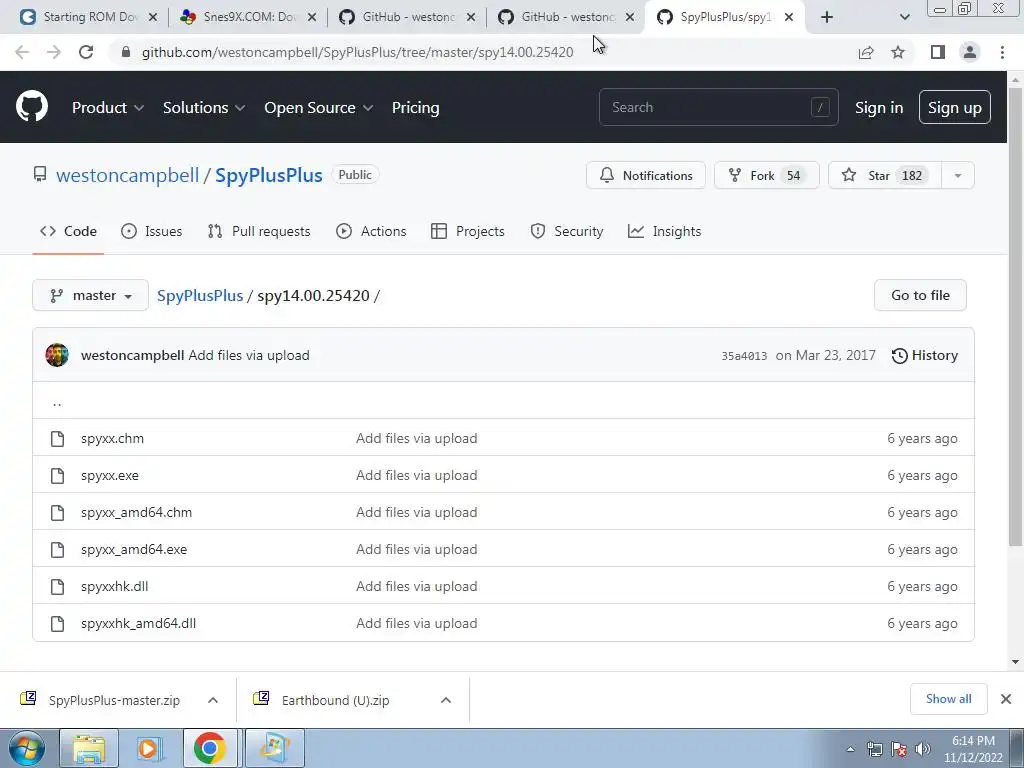Image resolution: width=1024 pixels, height=768 pixels.
Task: Open Windows Media Player from taskbar
Action: point(149,748)
